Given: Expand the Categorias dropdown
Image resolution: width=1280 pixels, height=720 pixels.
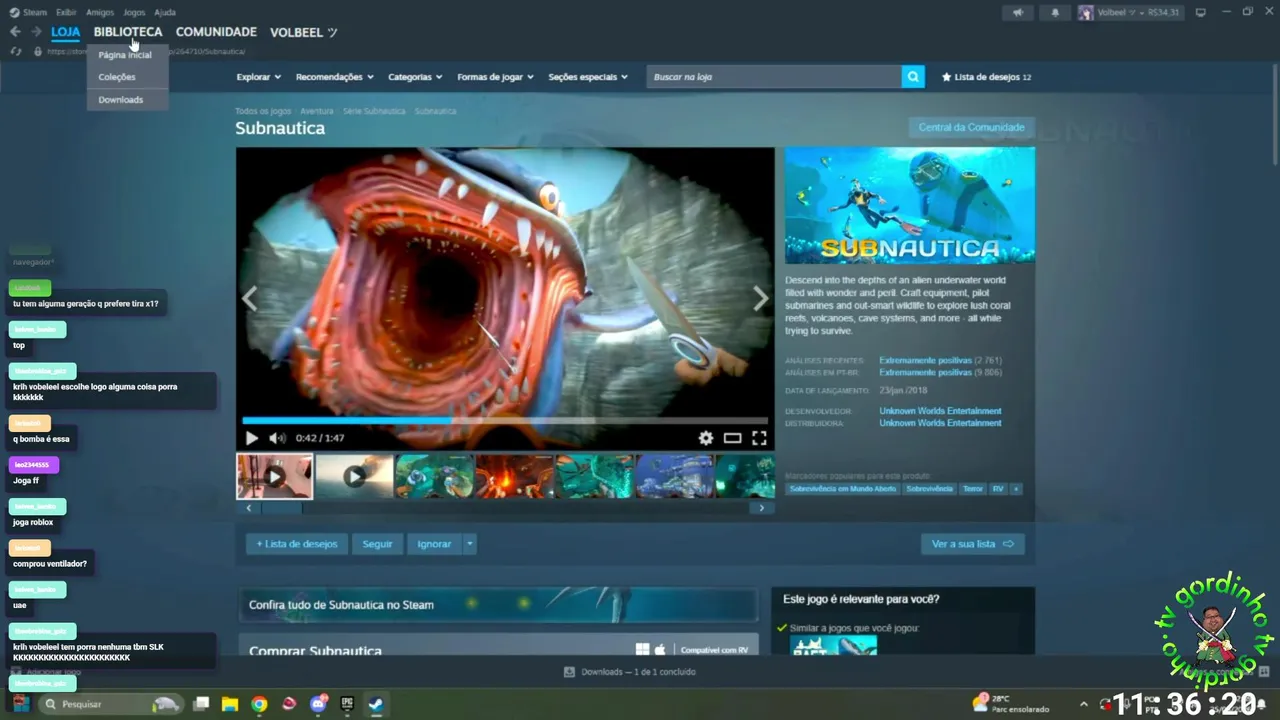Looking at the screenshot, I should [415, 77].
